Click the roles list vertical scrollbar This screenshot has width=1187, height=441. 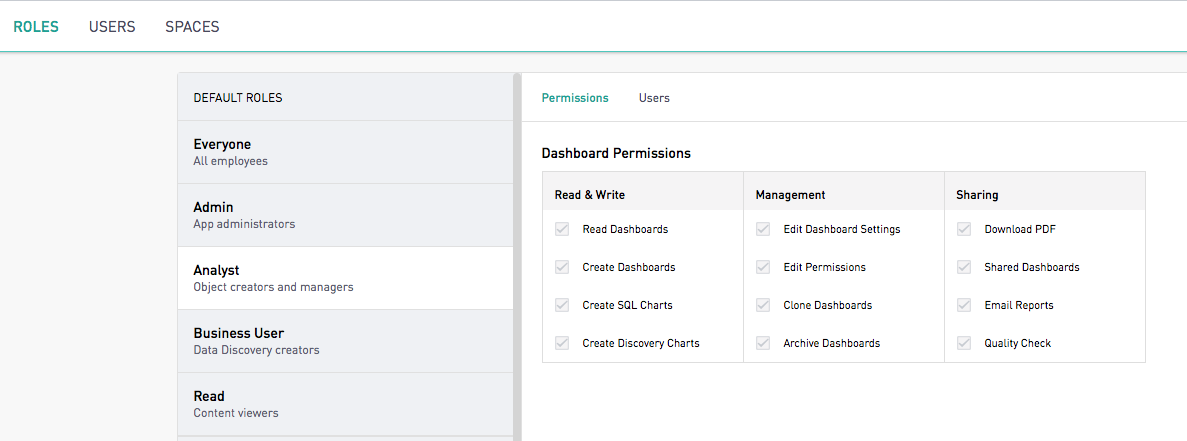[x=517, y=257]
